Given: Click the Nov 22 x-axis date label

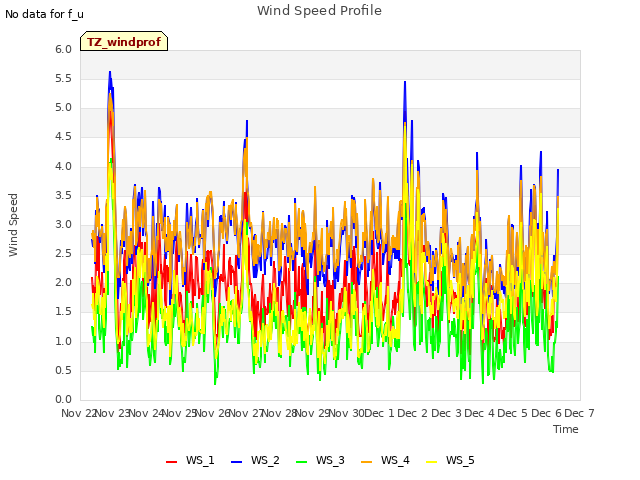Looking at the screenshot, I should point(78,413).
